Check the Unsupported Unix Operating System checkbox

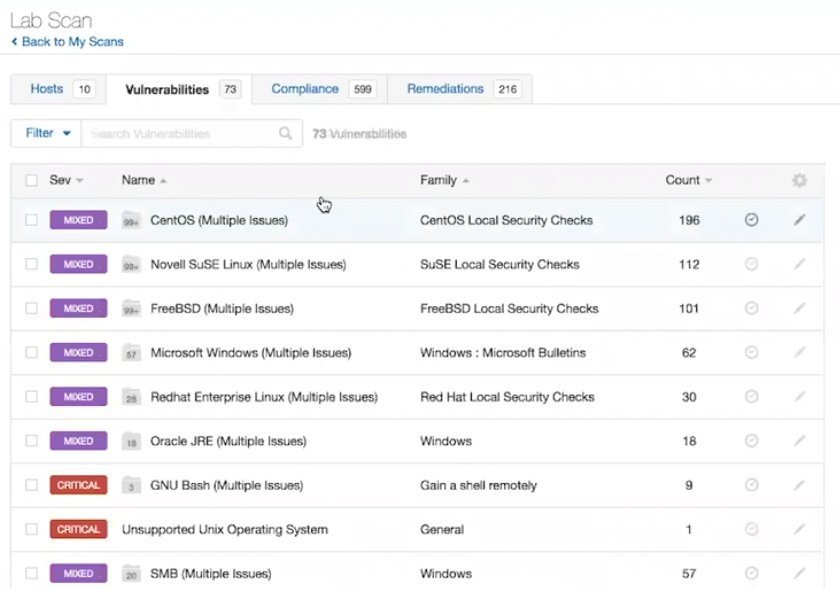pyautogui.click(x=32, y=529)
